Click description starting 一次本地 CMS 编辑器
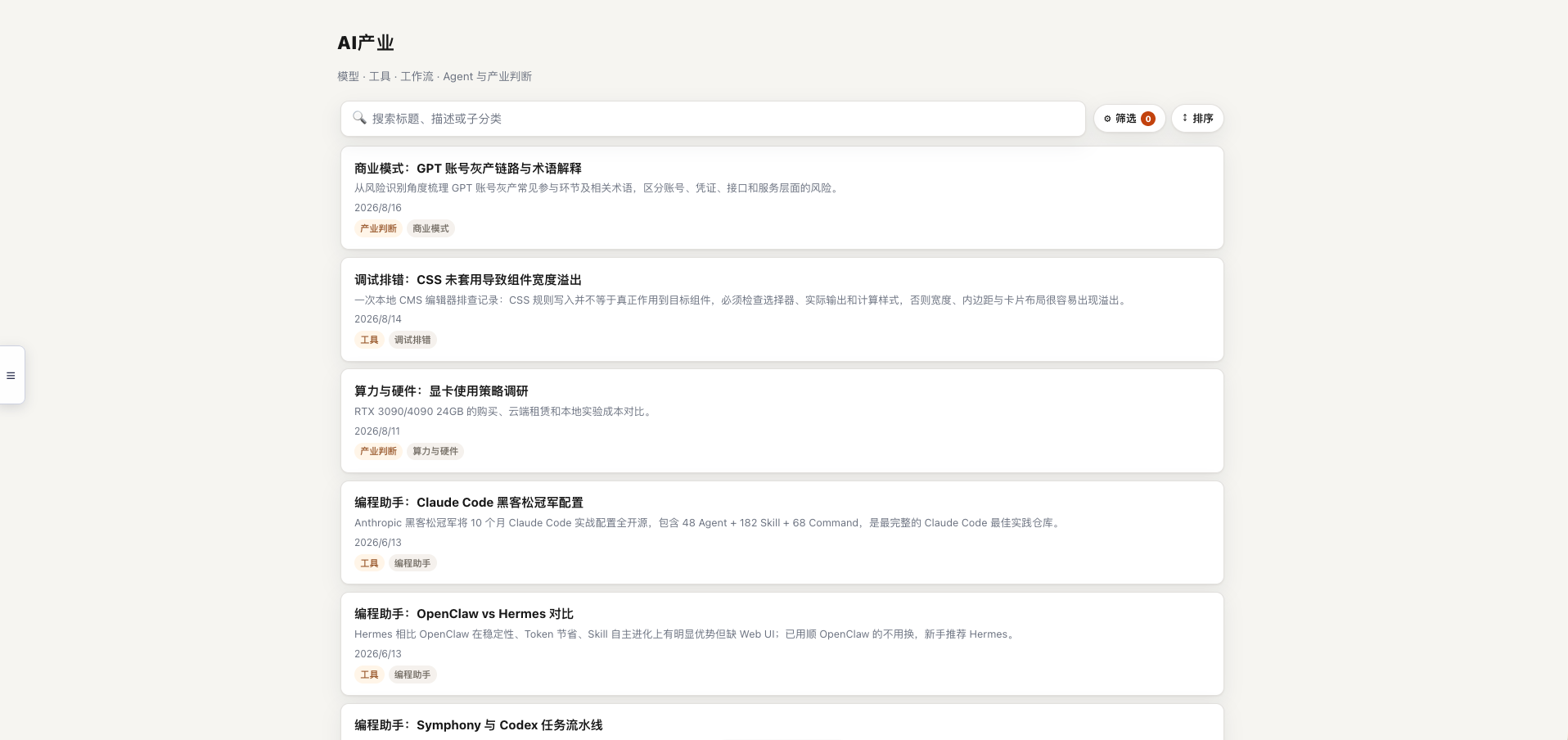 pos(742,300)
